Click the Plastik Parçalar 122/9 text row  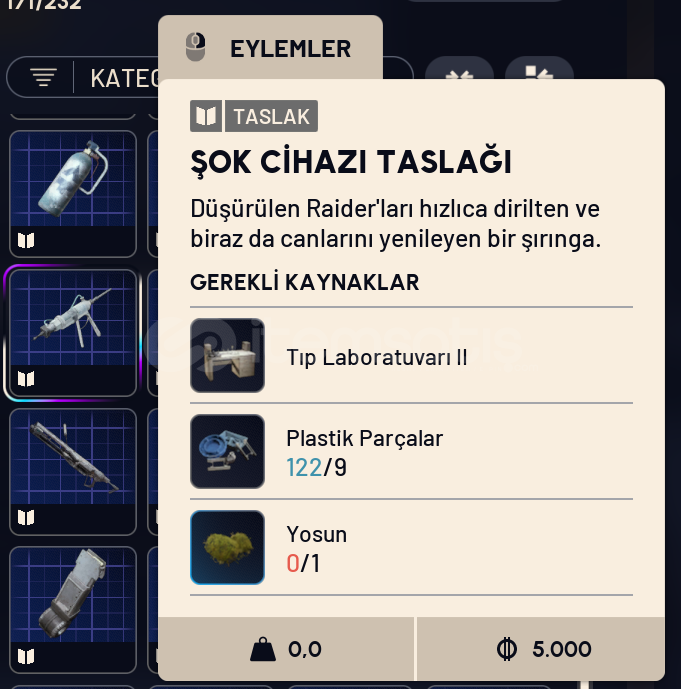pos(411,451)
